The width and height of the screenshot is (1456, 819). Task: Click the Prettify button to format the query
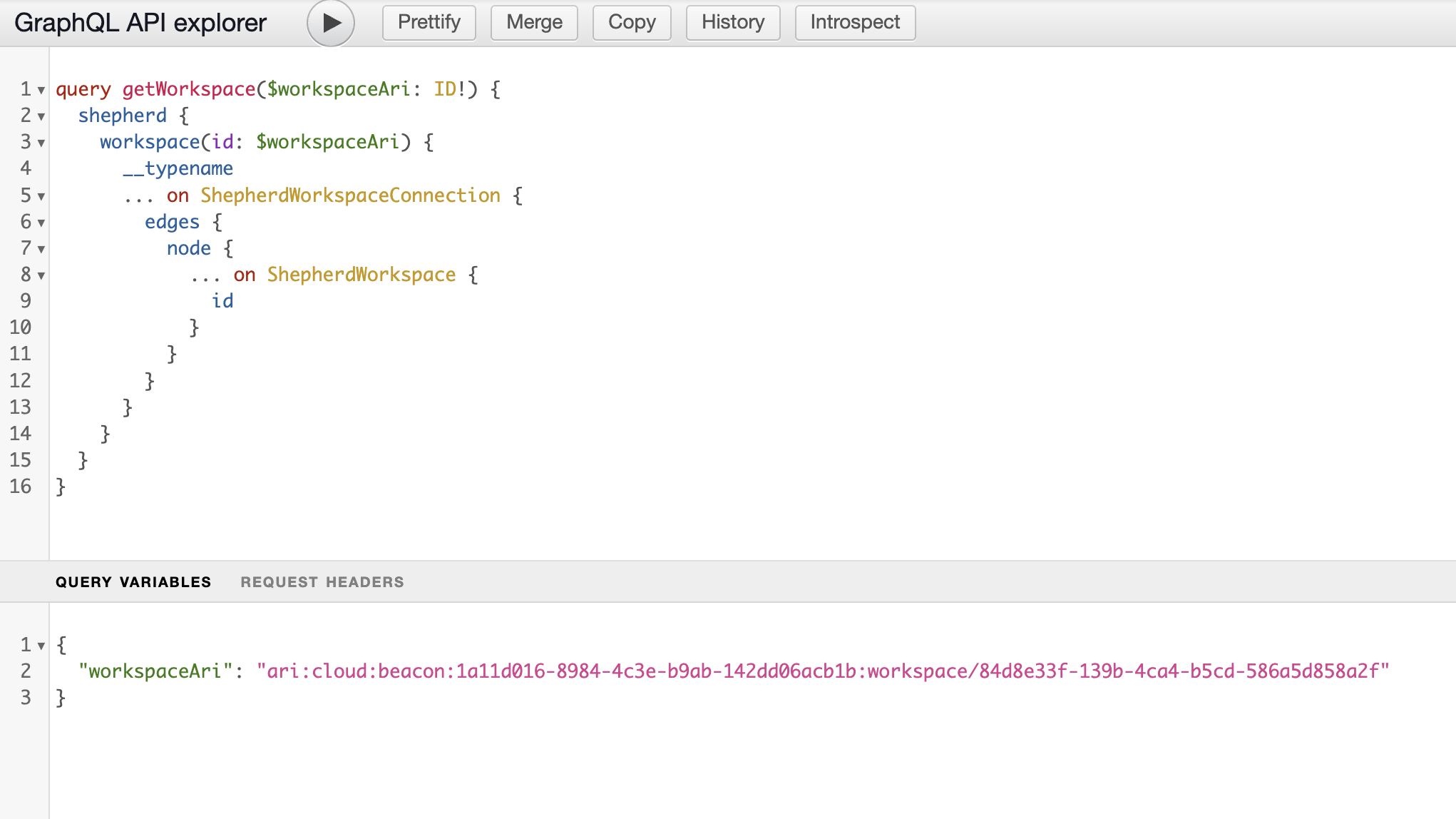coord(429,22)
